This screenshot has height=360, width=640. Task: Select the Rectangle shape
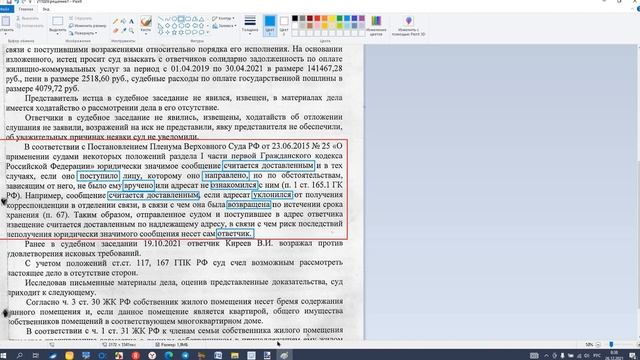181,19
